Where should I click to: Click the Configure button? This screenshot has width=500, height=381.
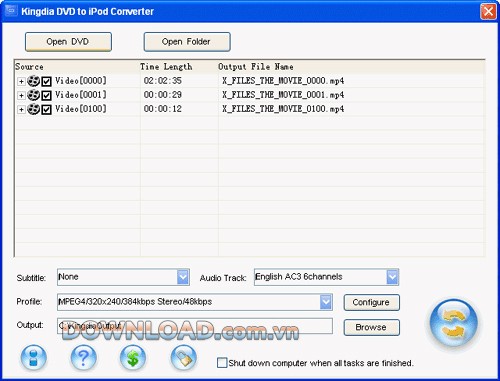point(371,302)
